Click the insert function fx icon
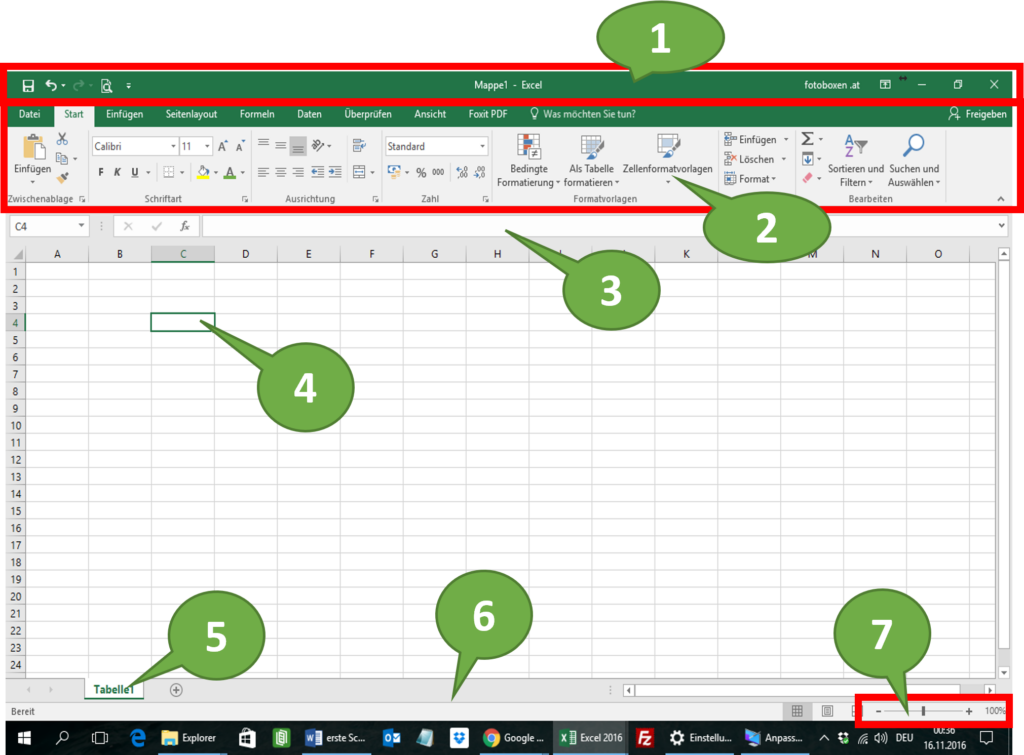1024x755 pixels. tap(184, 226)
